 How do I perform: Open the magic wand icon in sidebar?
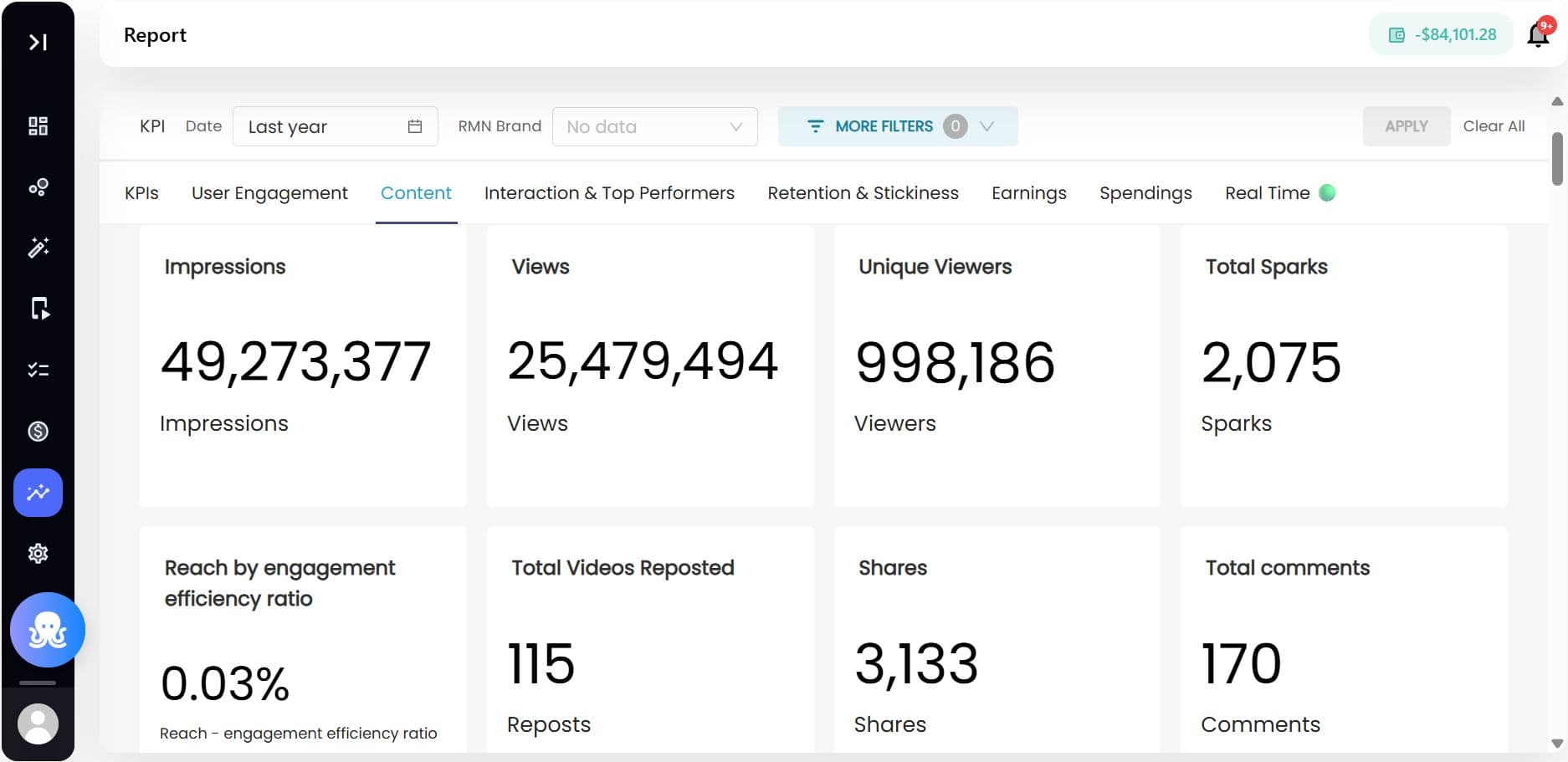click(x=38, y=248)
